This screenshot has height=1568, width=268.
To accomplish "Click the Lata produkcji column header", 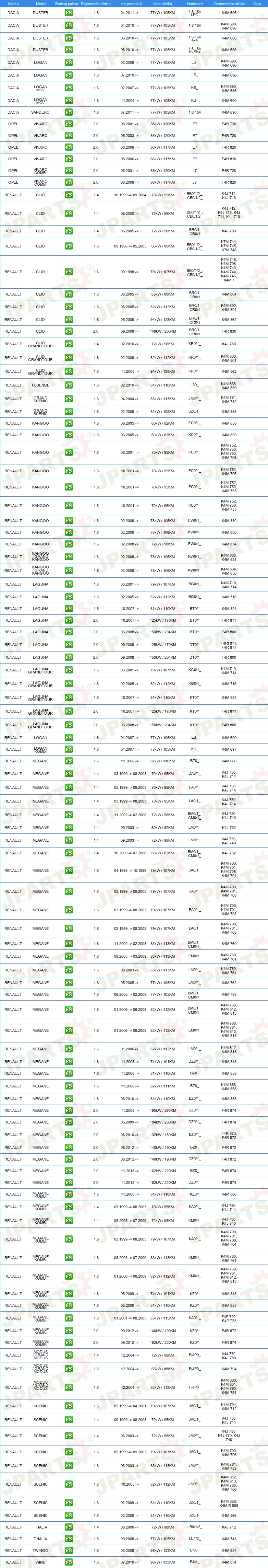I will pos(130,4).
